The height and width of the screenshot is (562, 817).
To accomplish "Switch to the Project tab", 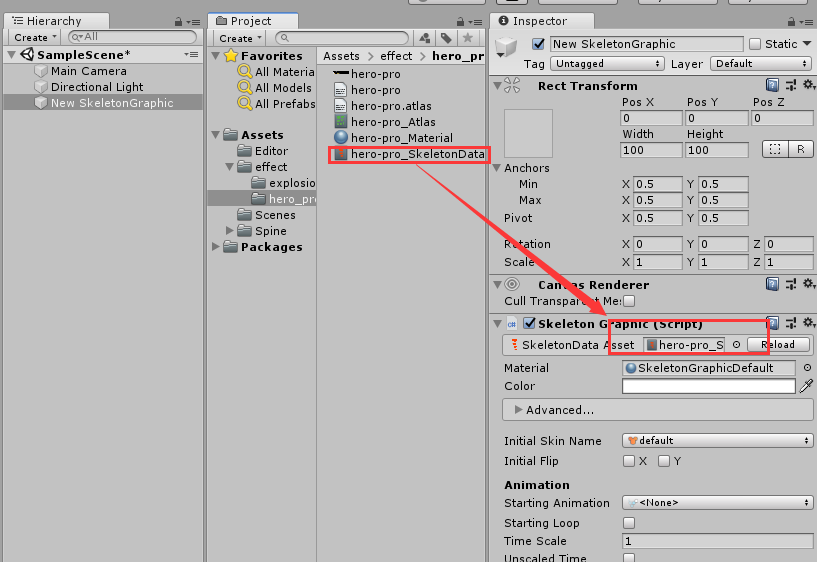I will (x=253, y=21).
